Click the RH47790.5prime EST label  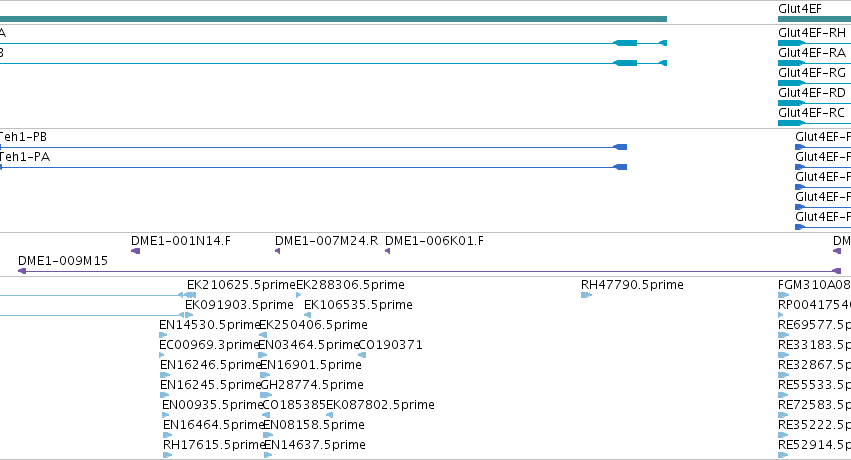632,285
